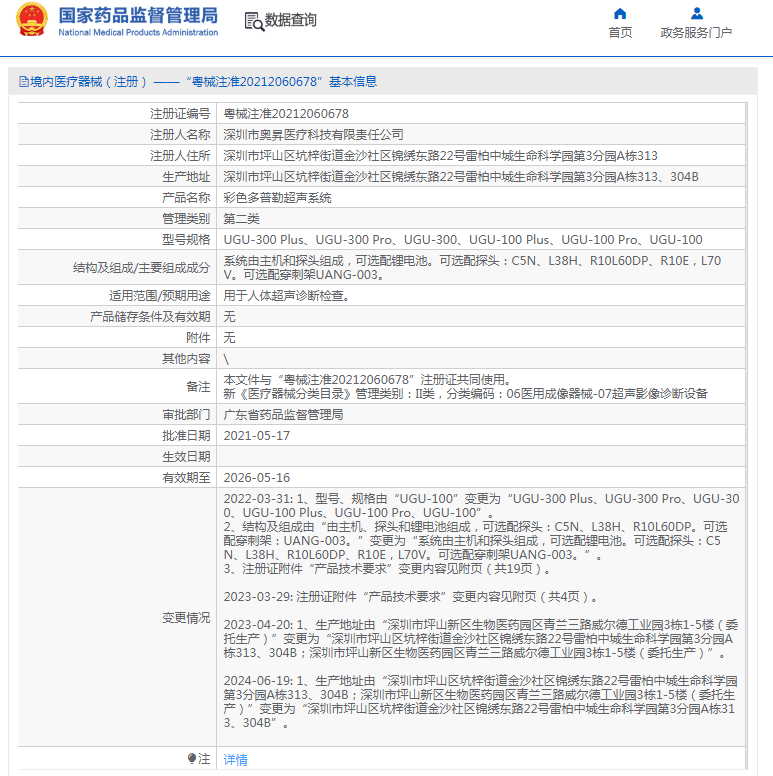Click the model list starting UGU-300 Plus
Image resolution: width=773 pixels, height=776 pixels.
click(x=463, y=240)
